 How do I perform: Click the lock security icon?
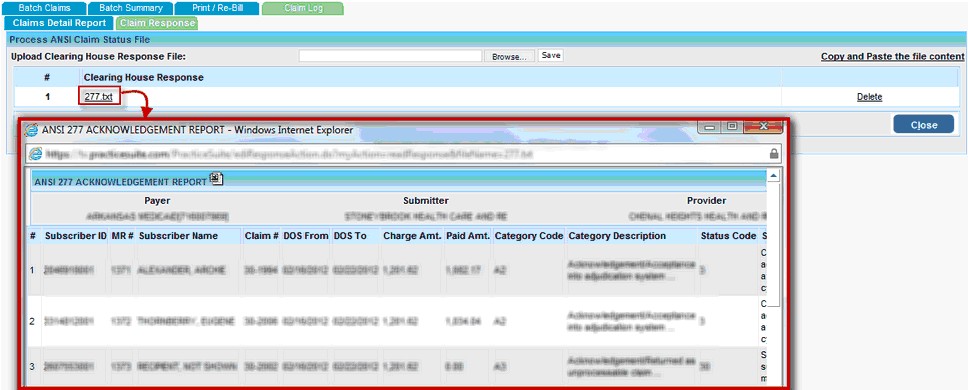774,154
